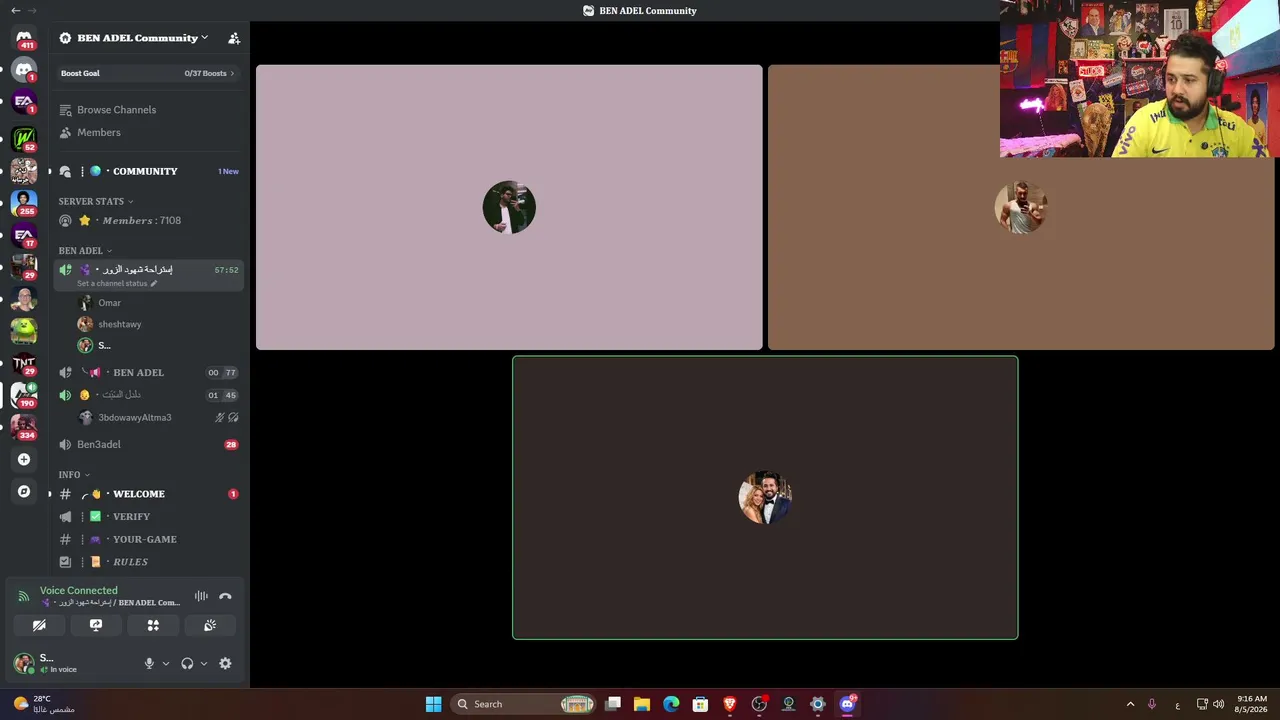This screenshot has width=1280, height=720.
Task: Join the Ben3adel voice channel
Action: [x=148, y=444]
